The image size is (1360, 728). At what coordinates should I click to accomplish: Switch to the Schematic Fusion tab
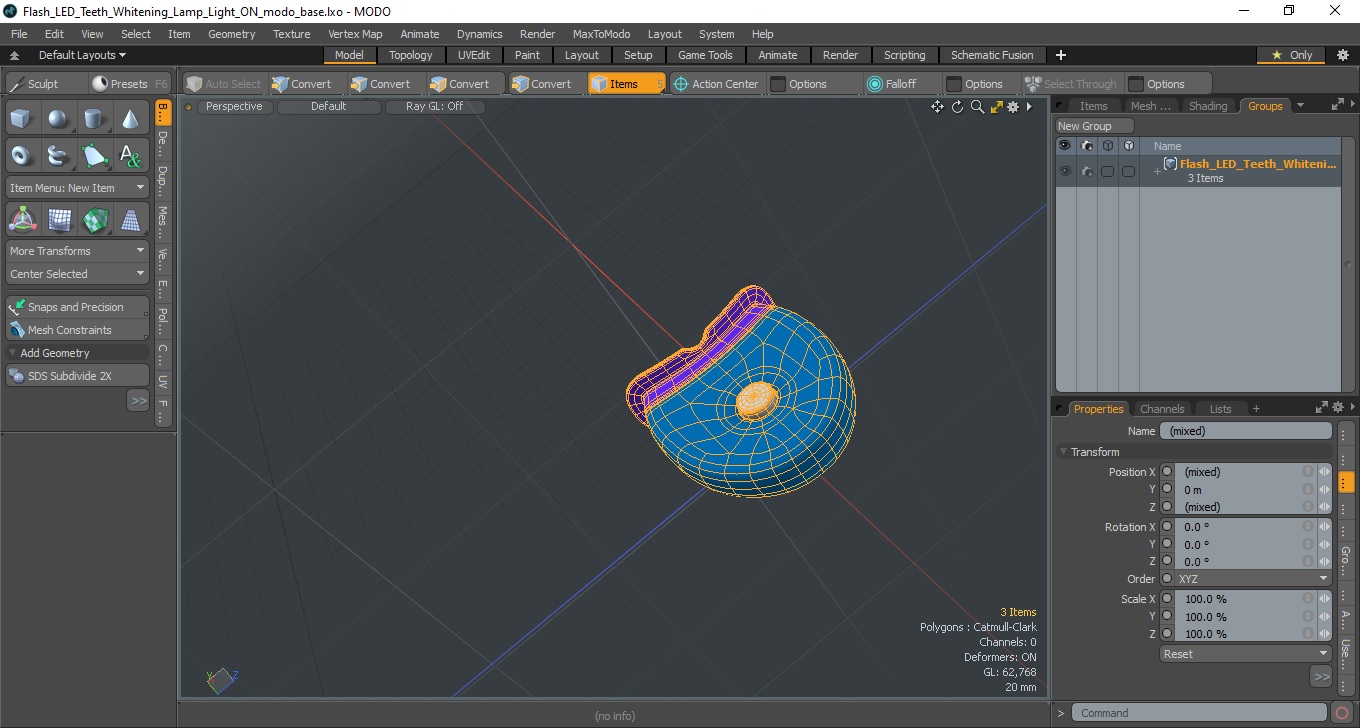(992, 55)
